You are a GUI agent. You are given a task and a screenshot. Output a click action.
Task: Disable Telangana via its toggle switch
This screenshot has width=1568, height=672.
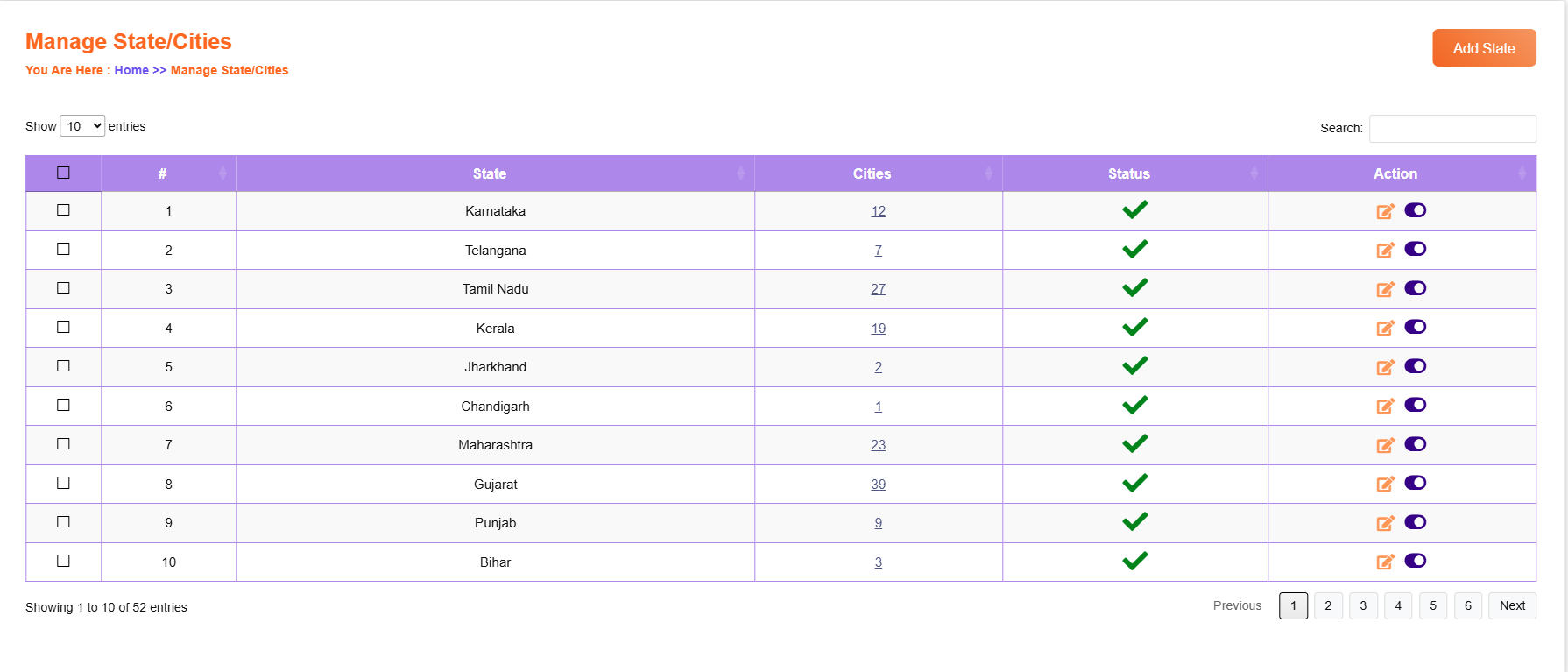pyautogui.click(x=1416, y=249)
